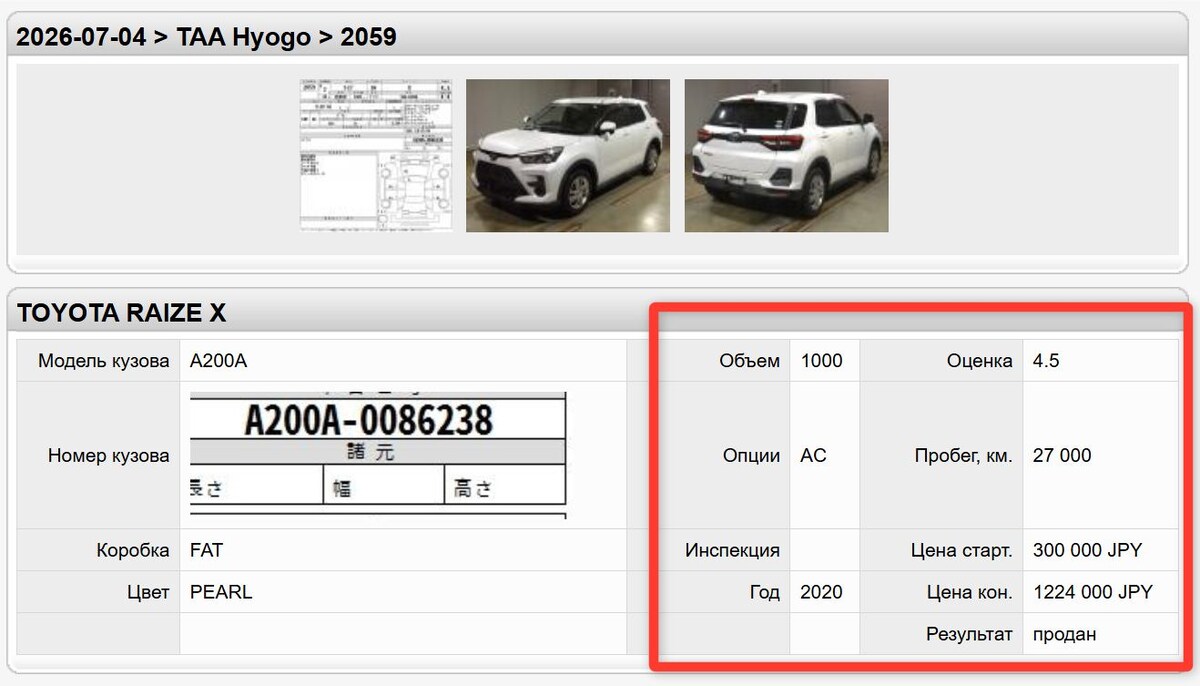Select the result value продан
This screenshot has height=686, width=1200.
pyautogui.click(x=1065, y=634)
